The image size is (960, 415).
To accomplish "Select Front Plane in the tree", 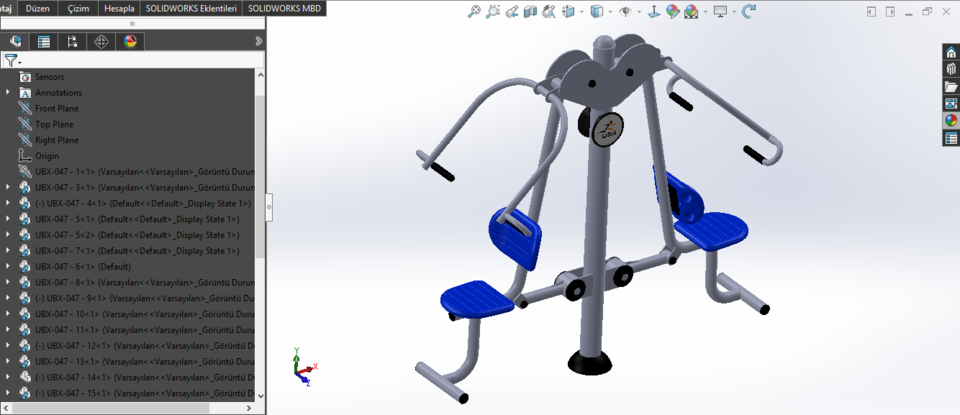I will pyautogui.click(x=56, y=108).
